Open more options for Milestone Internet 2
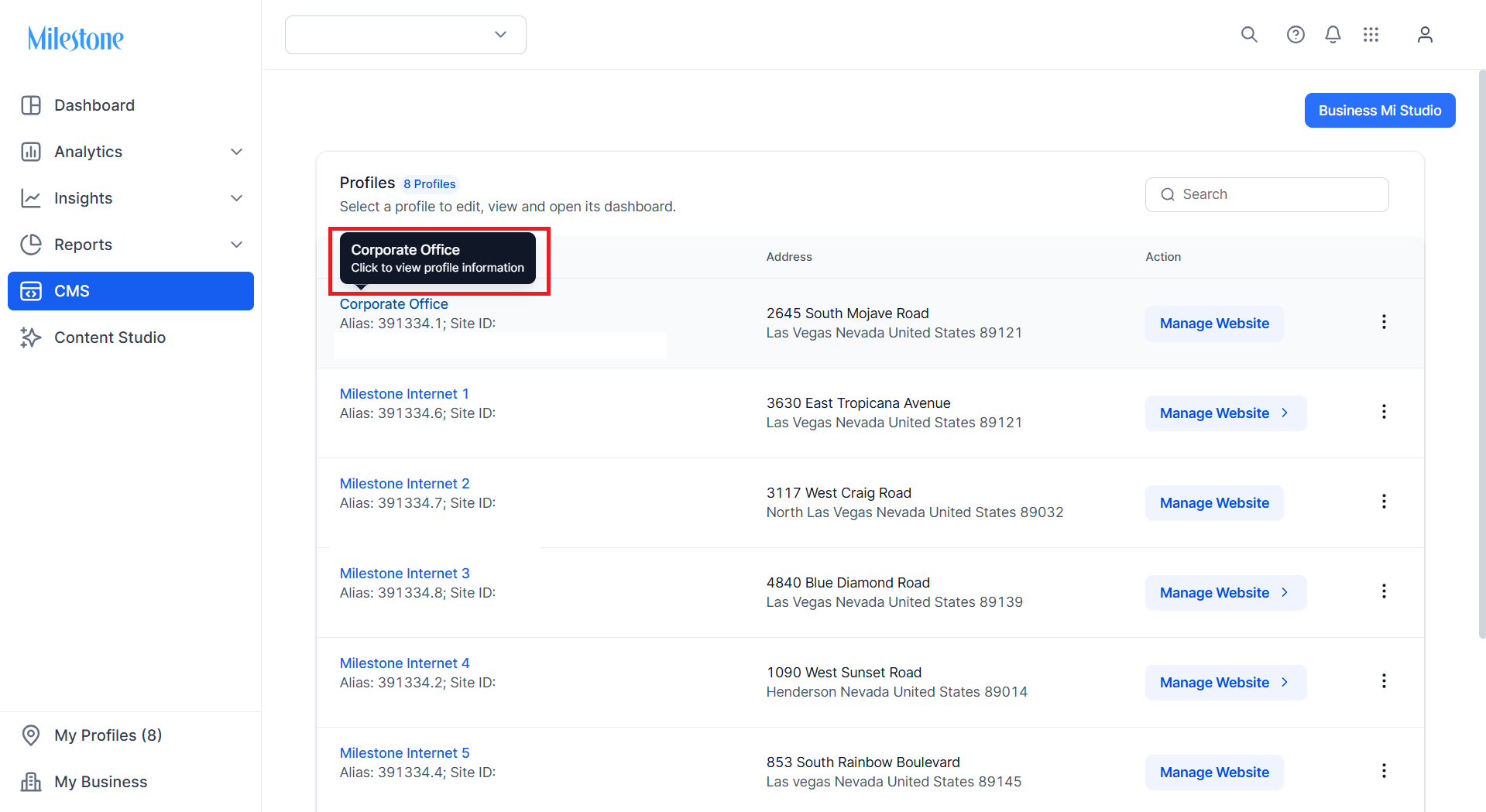Screen dimensions: 1486x812 pos(1384,502)
